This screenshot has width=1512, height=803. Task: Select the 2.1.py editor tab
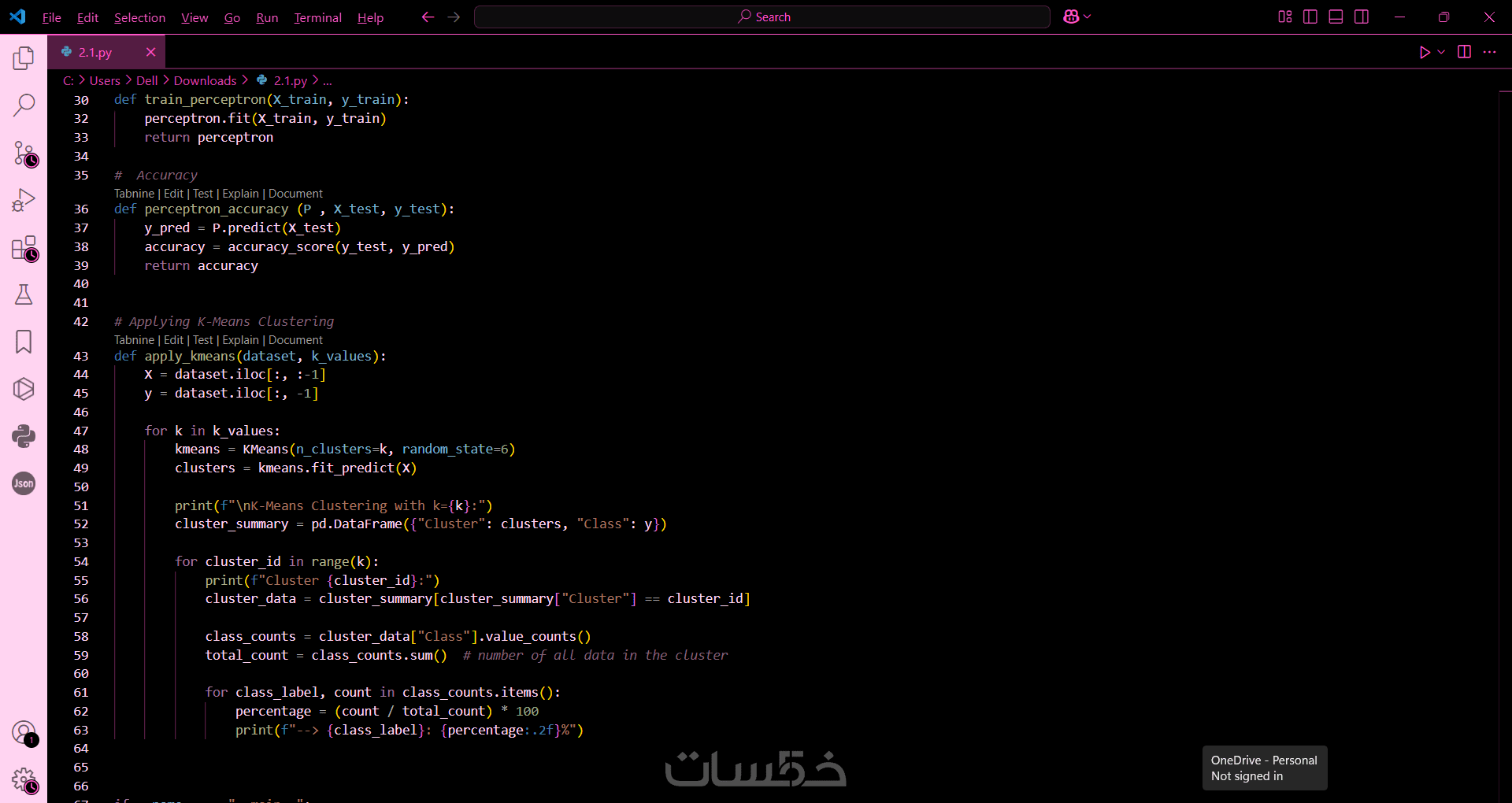coord(106,52)
